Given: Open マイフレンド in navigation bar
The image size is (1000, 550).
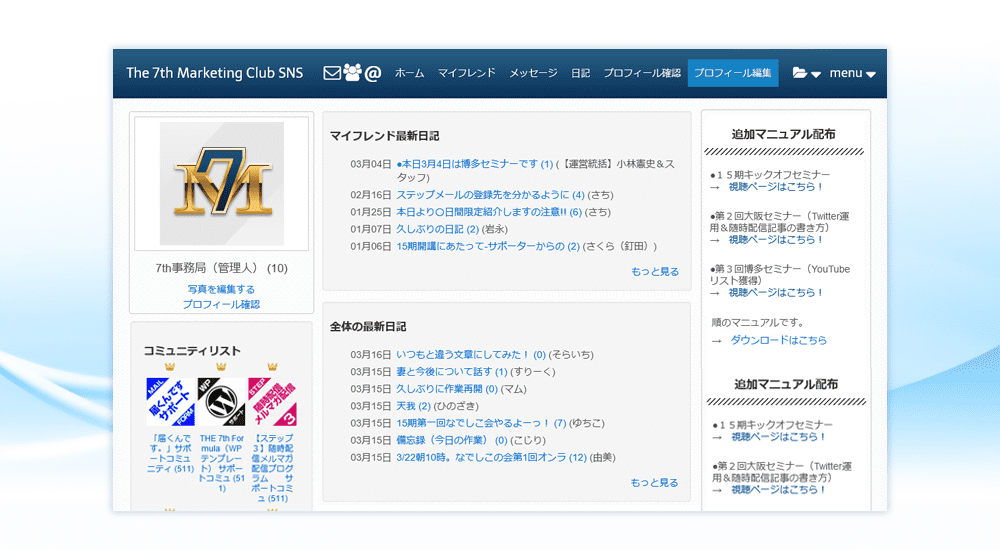Looking at the screenshot, I should (x=466, y=73).
